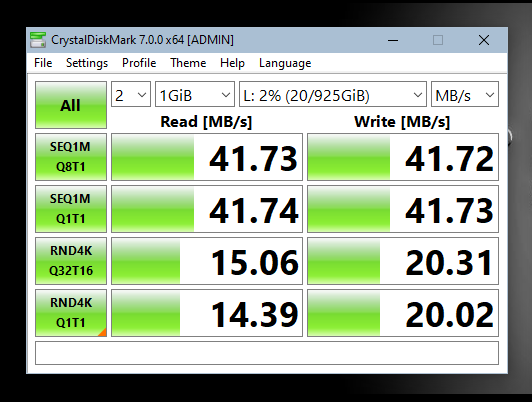Open the Settings menu

click(x=87, y=63)
